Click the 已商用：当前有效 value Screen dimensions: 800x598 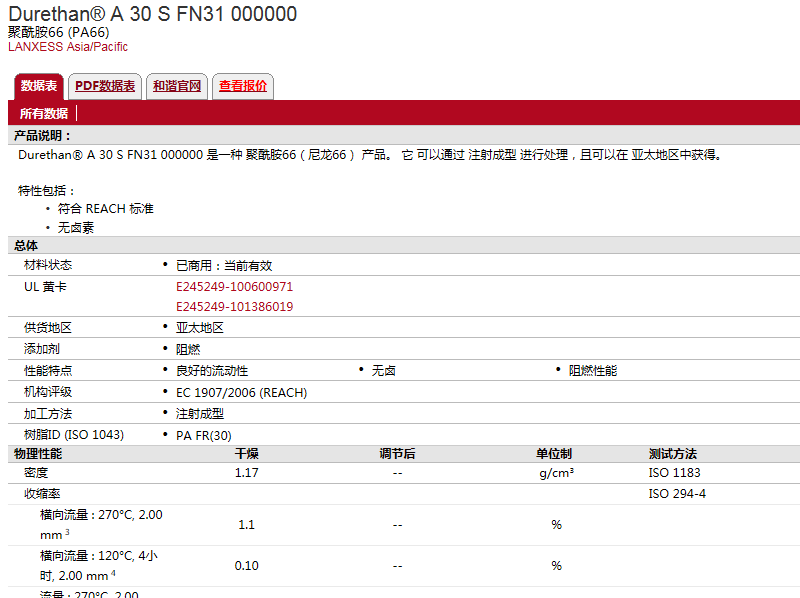coord(224,266)
